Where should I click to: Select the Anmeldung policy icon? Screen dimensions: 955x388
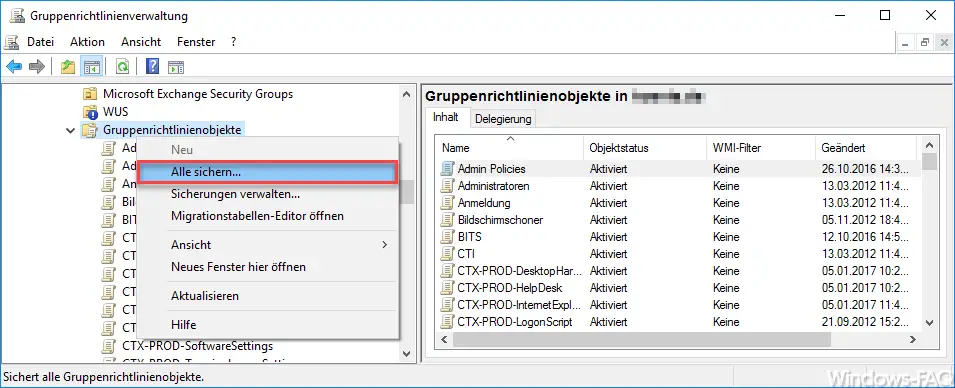click(x=448, y=203)
